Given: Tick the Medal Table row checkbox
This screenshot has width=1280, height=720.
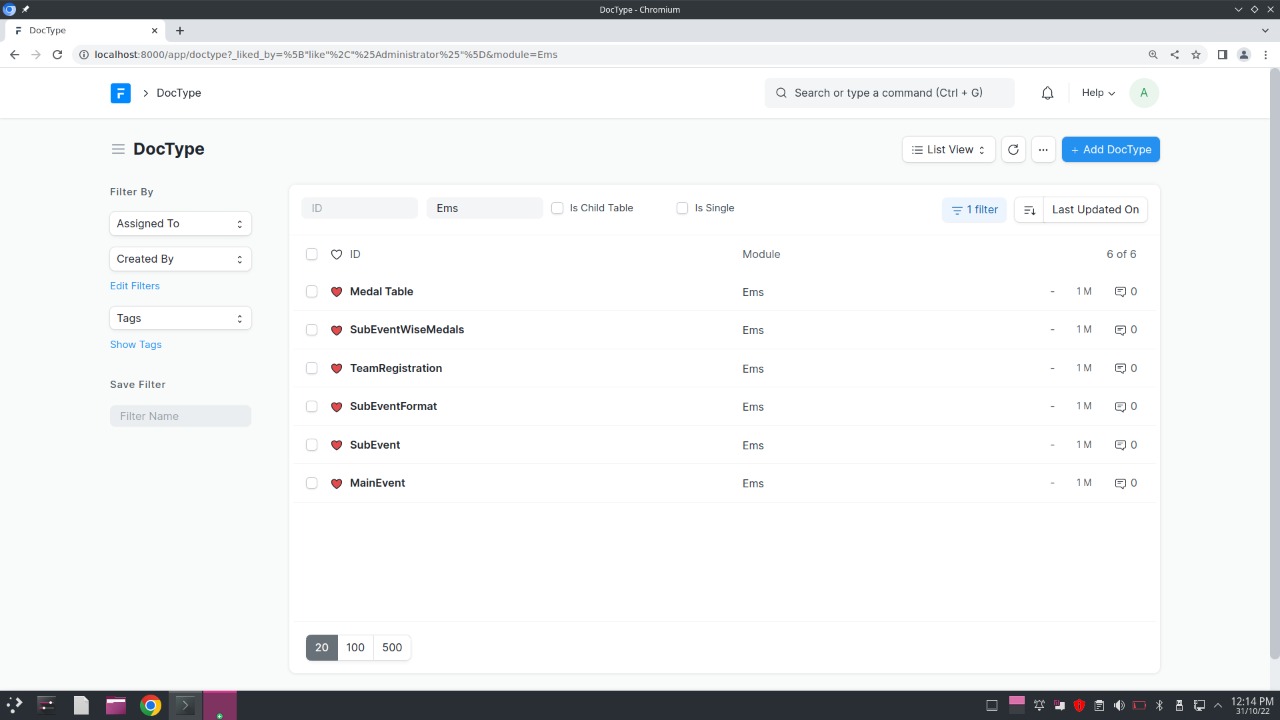Looking at the screenshot, I should 312,292.
